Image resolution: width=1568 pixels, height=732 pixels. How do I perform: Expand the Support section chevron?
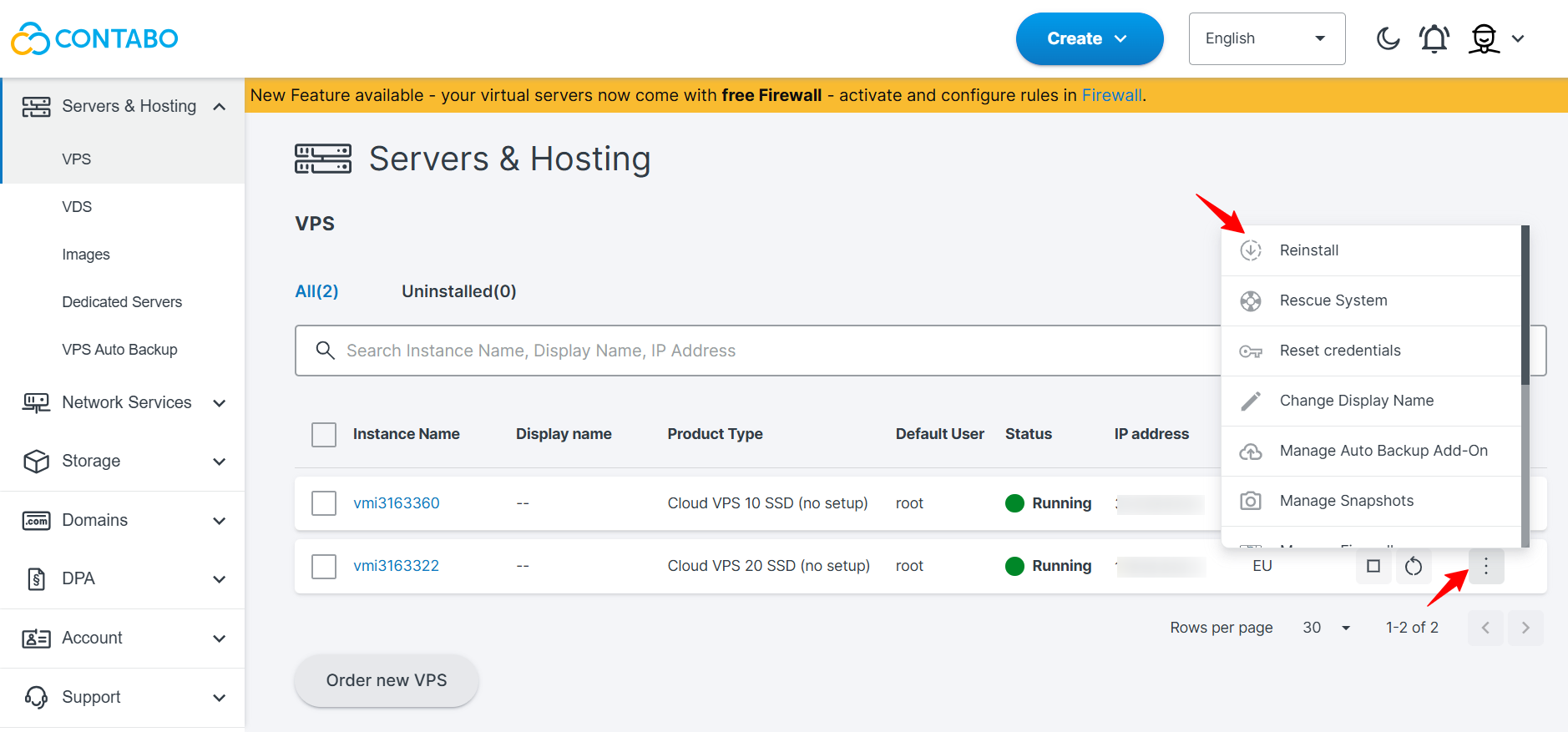(220, 698)
